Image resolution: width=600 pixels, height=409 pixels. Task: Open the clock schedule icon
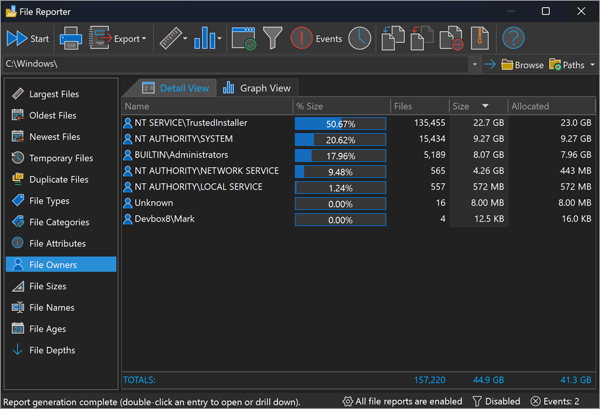click(x=359, y=38)
